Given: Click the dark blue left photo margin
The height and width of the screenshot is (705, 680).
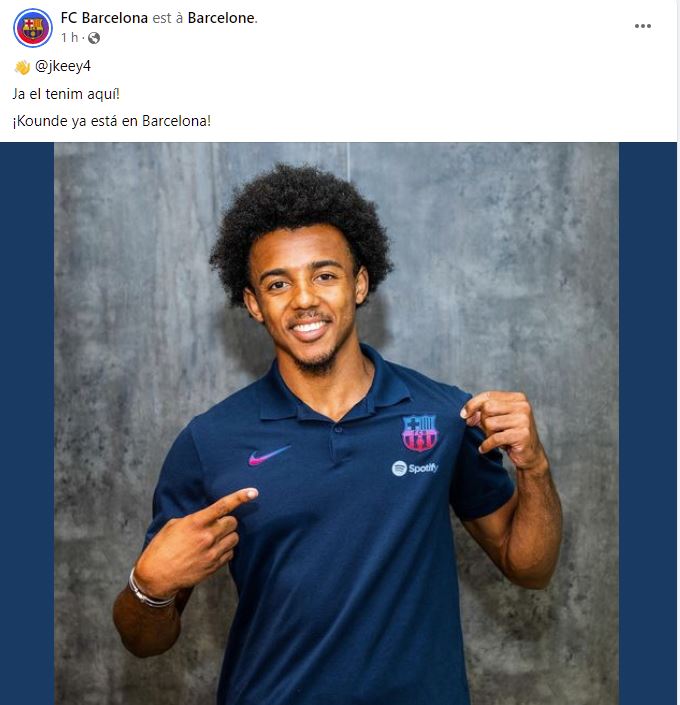Looking at the screenshot, I should click(x=27, y=424).
